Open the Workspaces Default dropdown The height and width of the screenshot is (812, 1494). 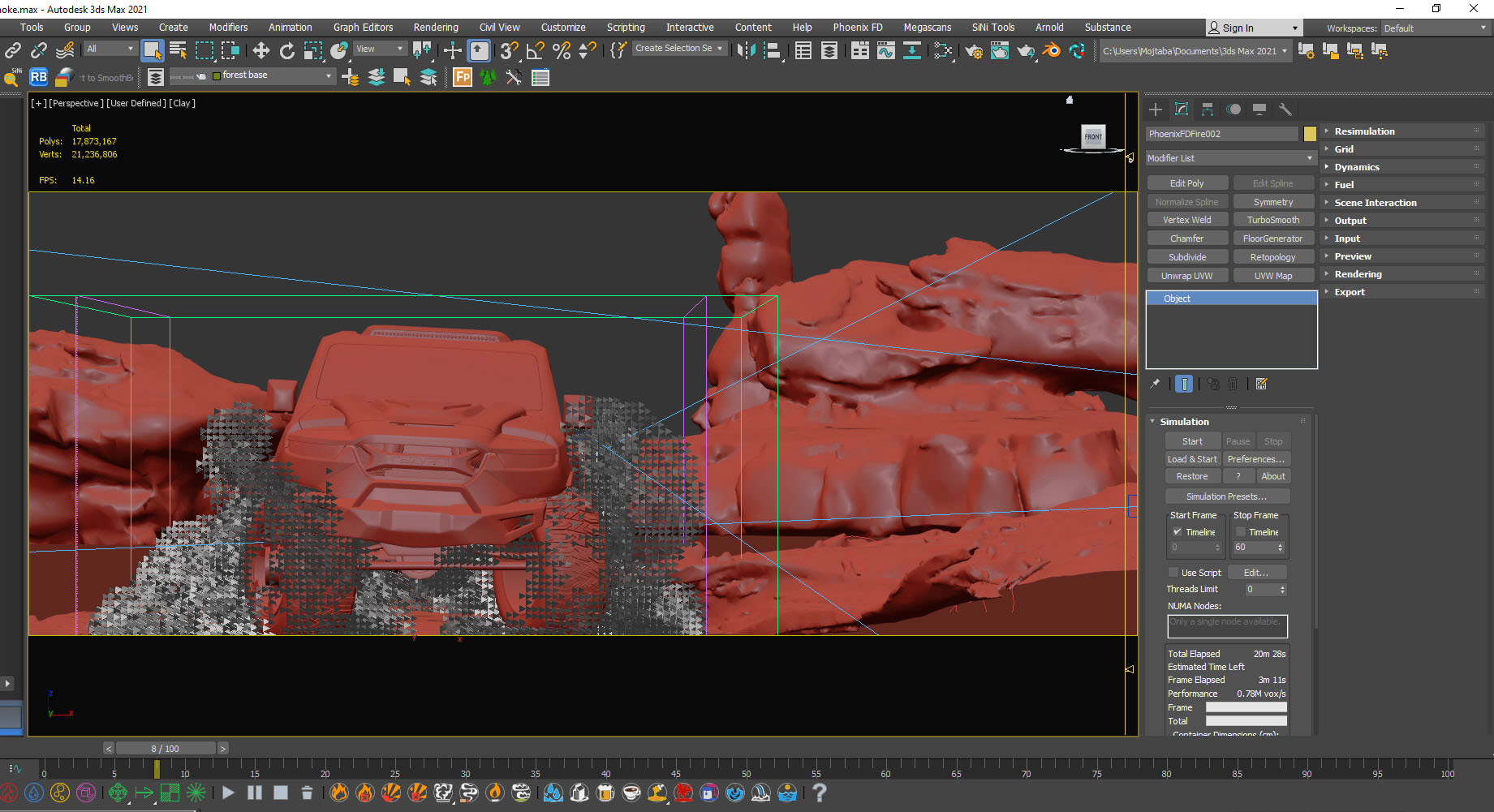pyautogui.click(x=1435, y=28)
